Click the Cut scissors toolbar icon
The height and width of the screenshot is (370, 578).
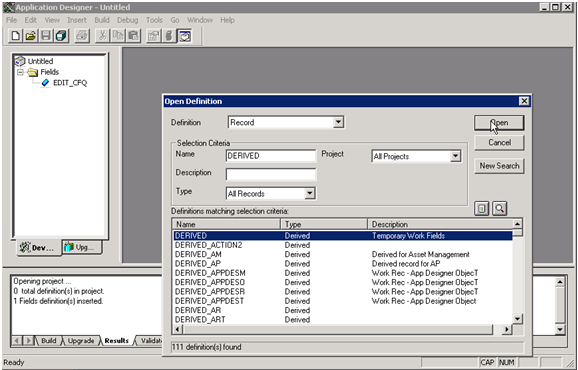coord(103,36)
